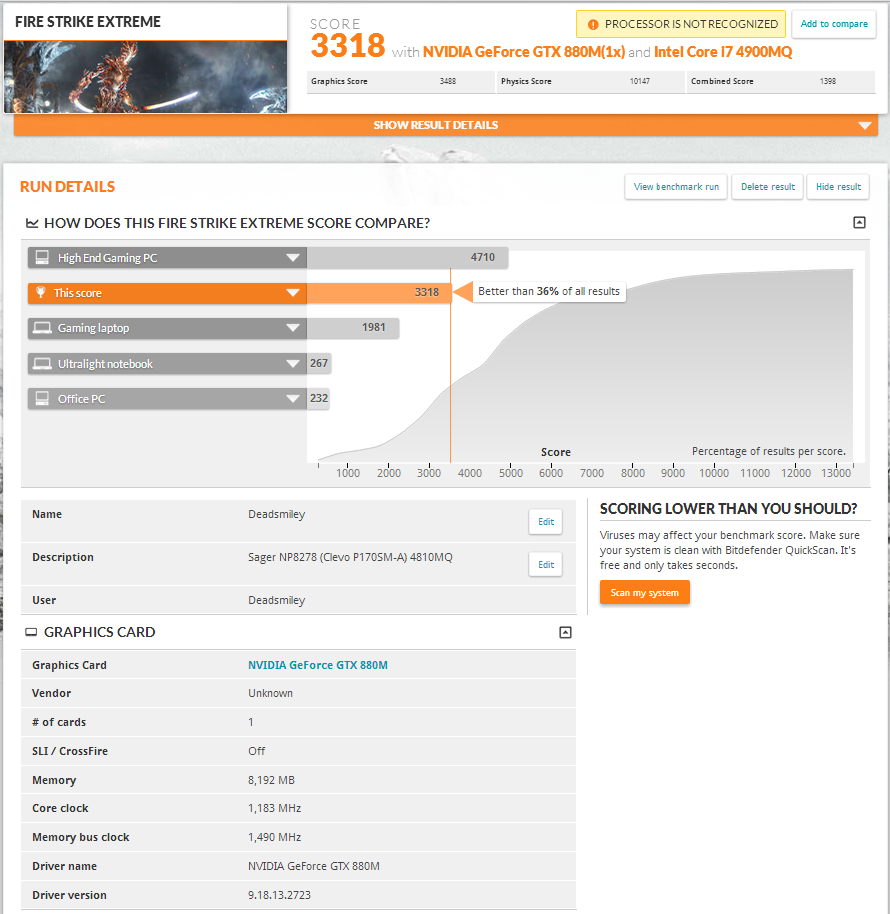Expand the Gaming laptop dropdown arrow
This screenshot has height=914, width=890.
pos(293,328)
